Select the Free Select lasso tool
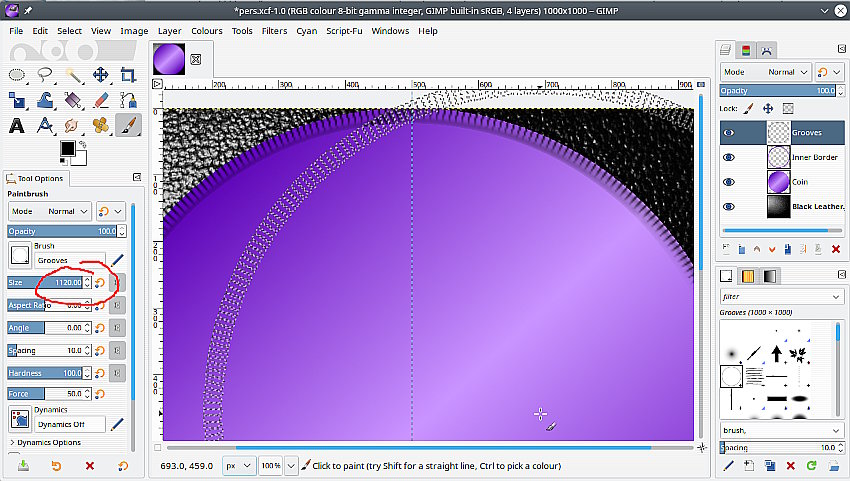 [x=45, y=75]
